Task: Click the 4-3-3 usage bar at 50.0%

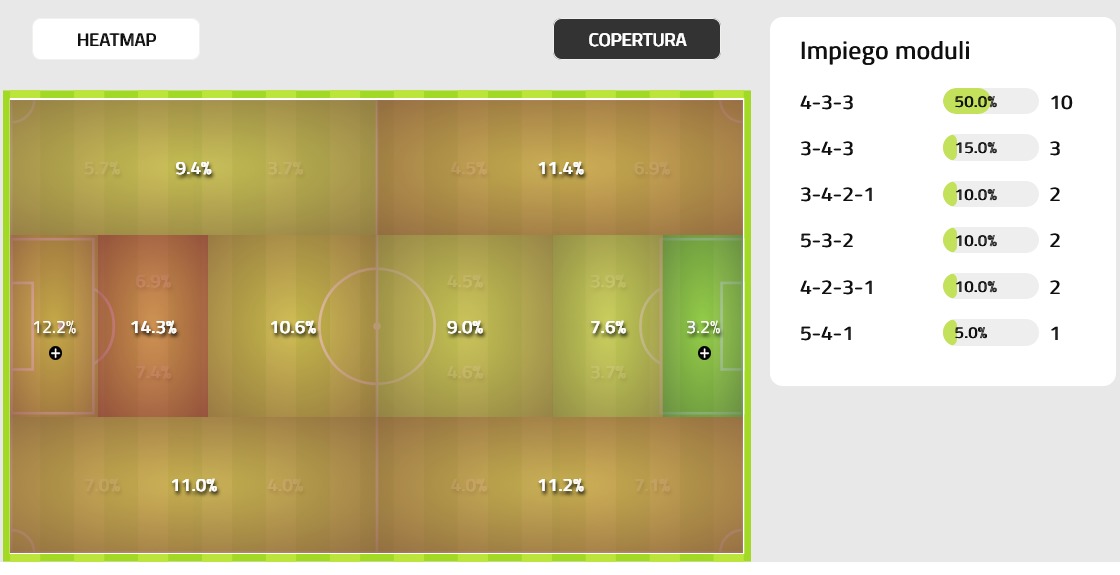Action: click(x=990, y=102)
